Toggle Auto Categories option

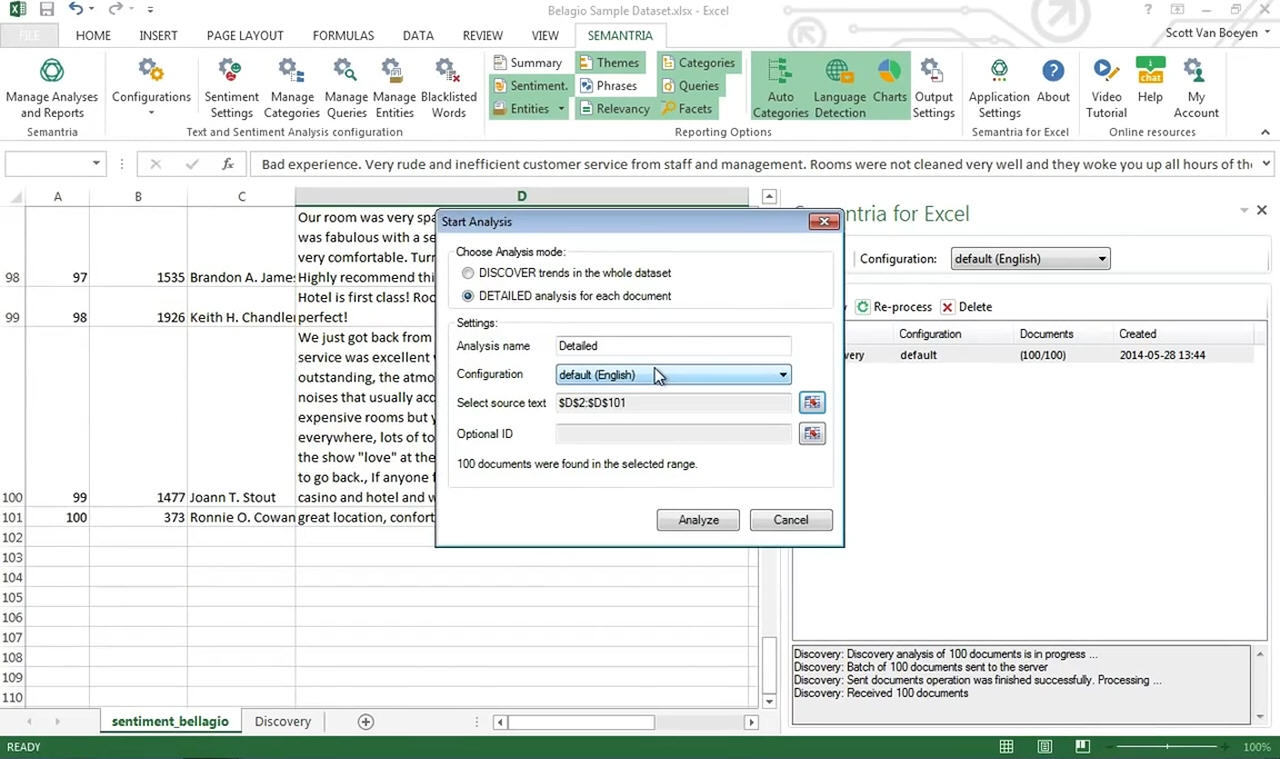pos(780,88)
